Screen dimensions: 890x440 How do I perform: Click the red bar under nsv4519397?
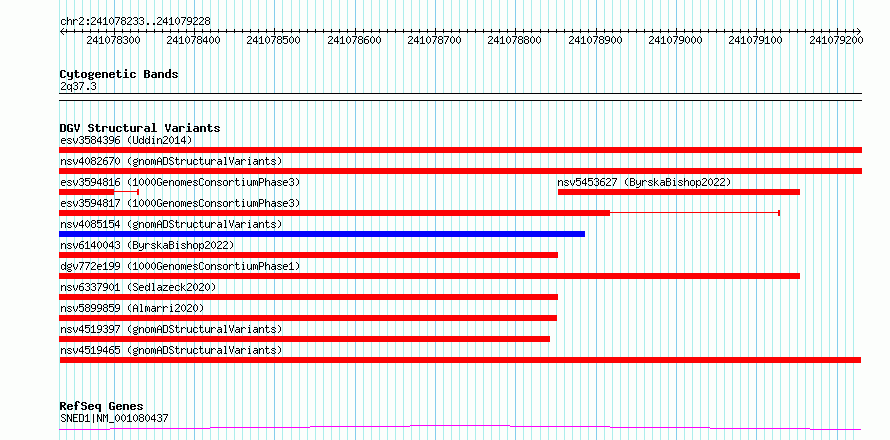point(304,339)
